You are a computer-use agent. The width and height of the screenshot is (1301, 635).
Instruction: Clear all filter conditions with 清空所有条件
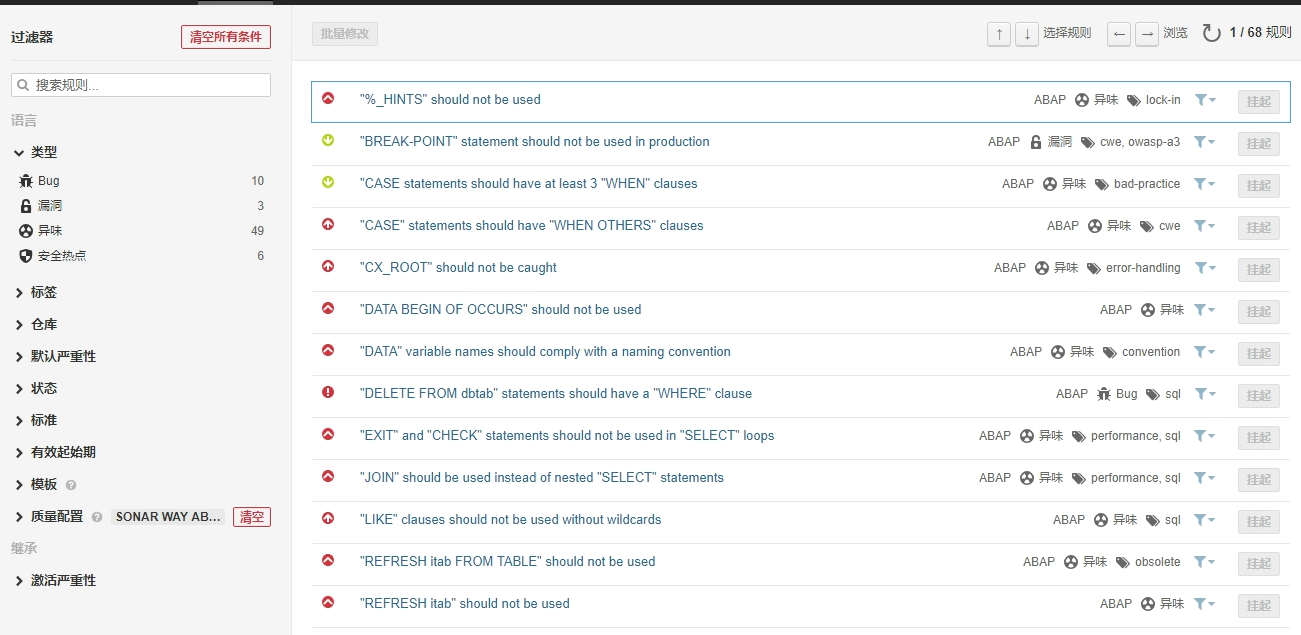pyautogui.click(x=226, y=37)
